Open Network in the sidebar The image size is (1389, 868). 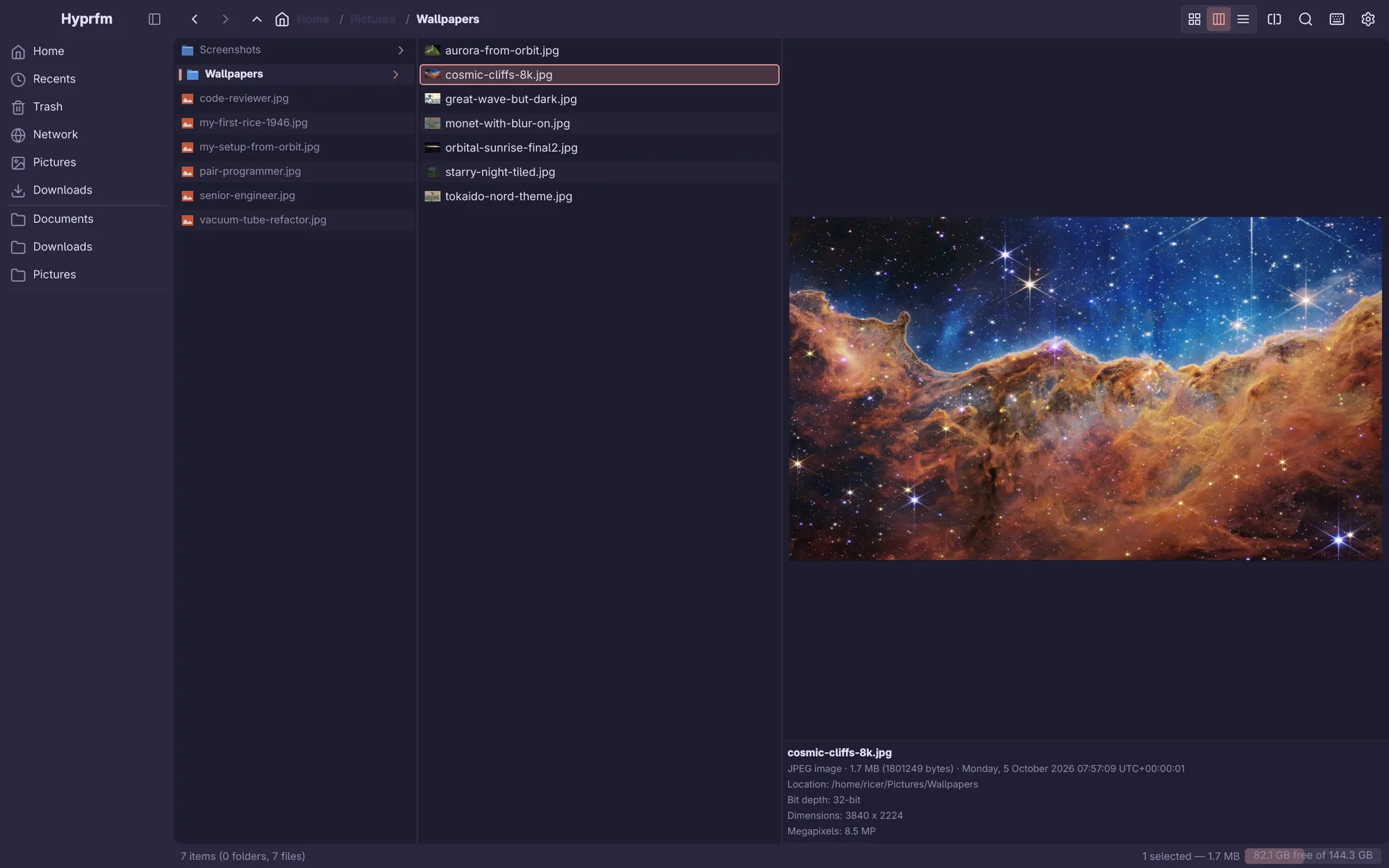coord(87,135)
